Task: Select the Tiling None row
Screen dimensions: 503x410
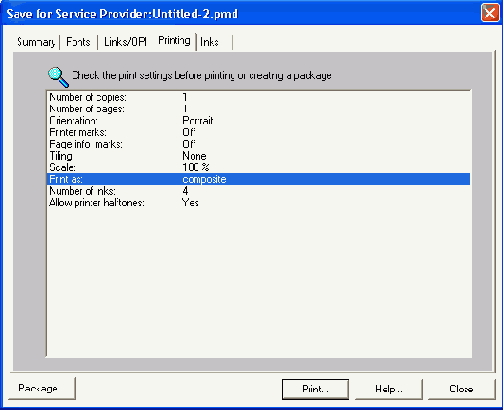Action: [x=258, y=156]
